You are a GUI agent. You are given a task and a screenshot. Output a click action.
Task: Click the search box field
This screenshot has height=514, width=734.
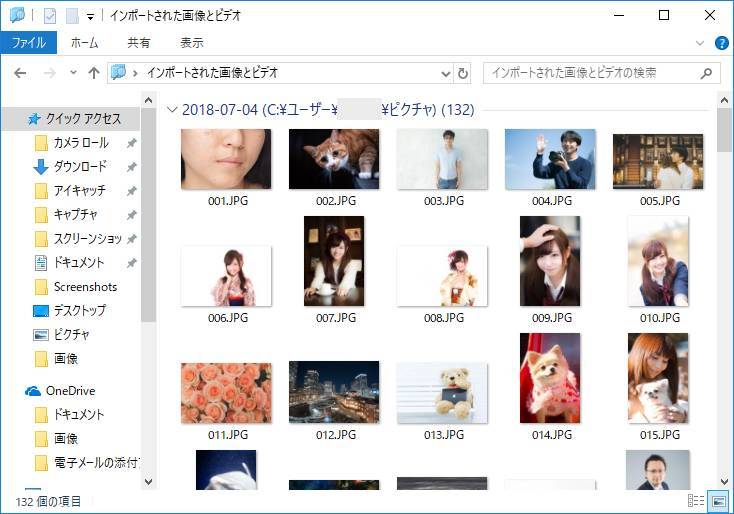click(602, 73)
